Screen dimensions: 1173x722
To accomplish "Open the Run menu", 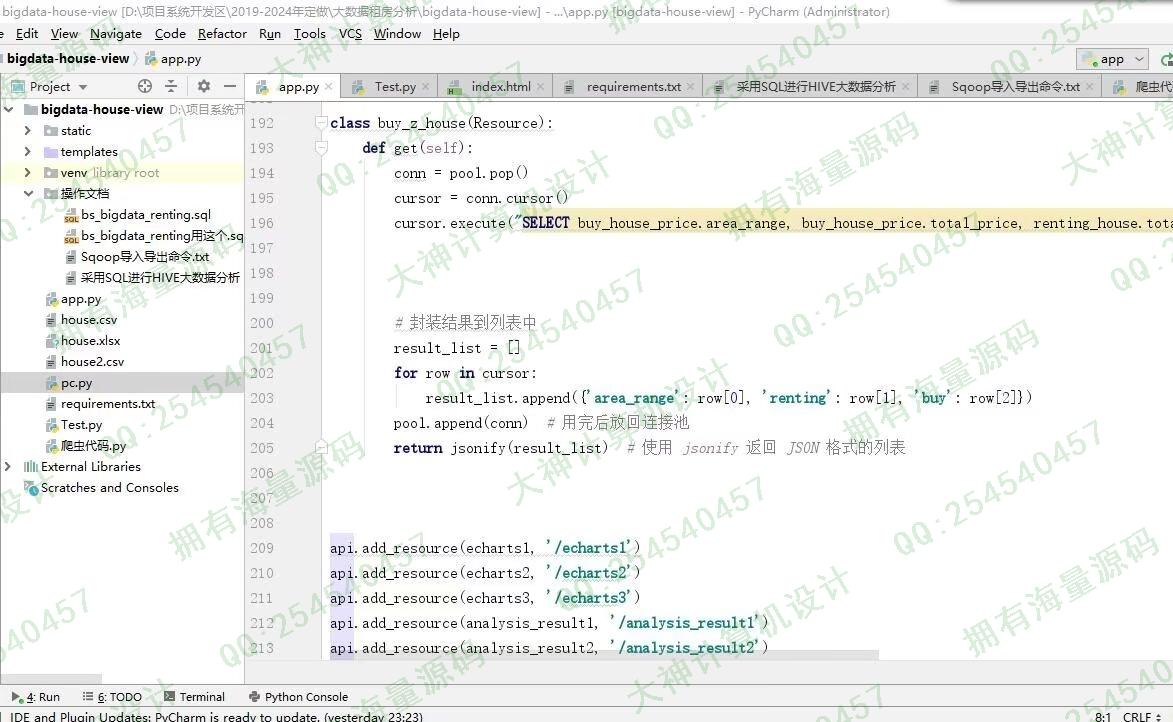I will click(270, 34).
